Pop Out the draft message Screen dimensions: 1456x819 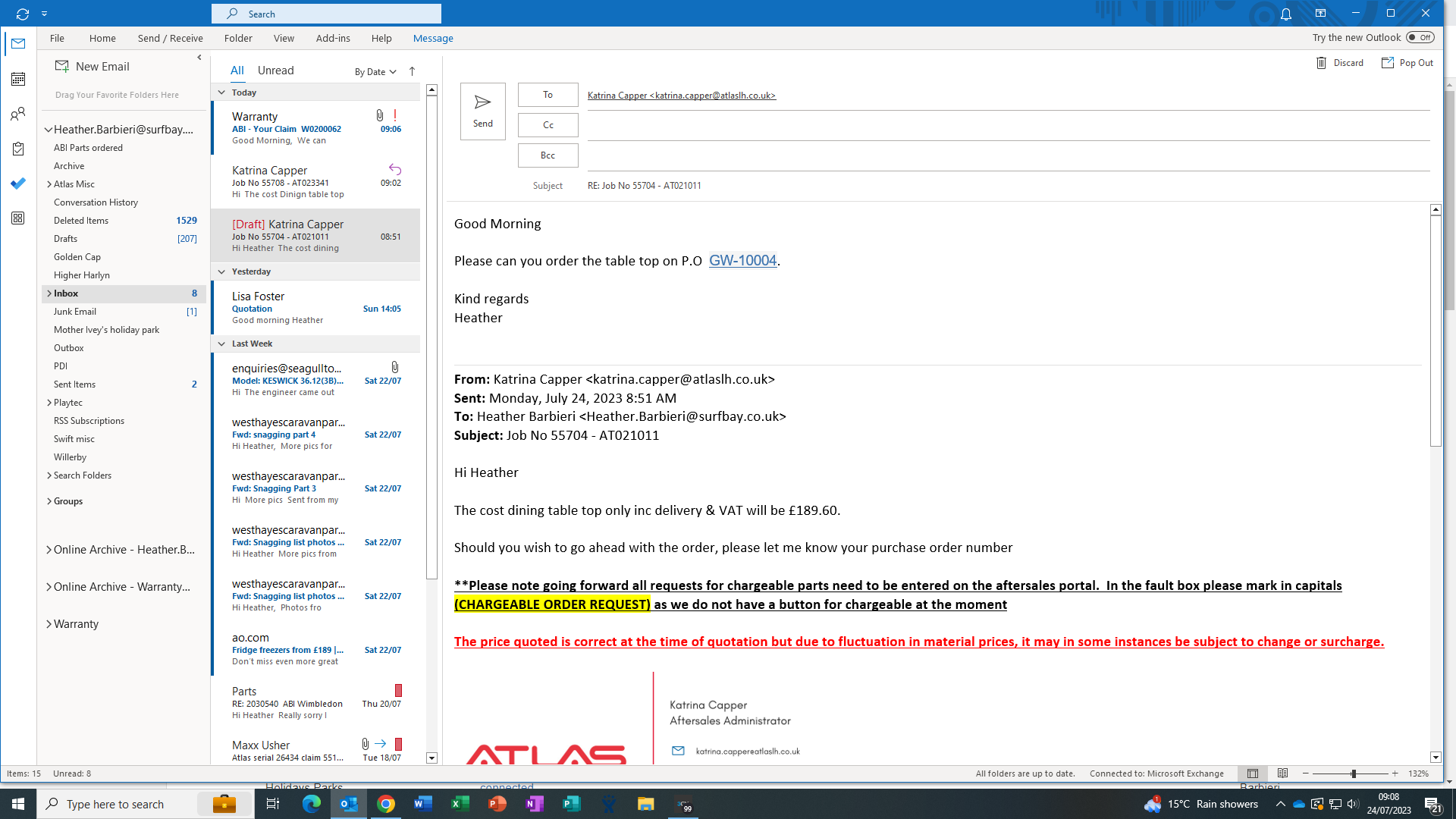click(x=1407, y=63)
